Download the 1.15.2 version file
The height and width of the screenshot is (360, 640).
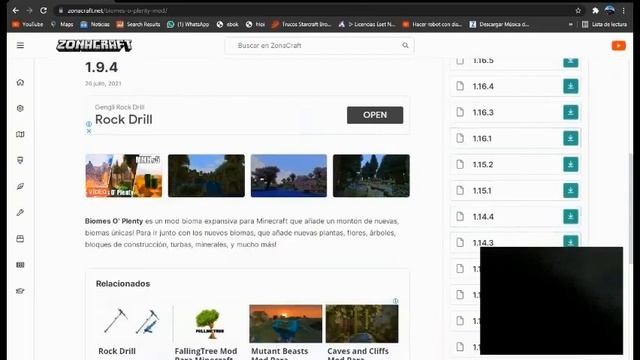[571, 164]
